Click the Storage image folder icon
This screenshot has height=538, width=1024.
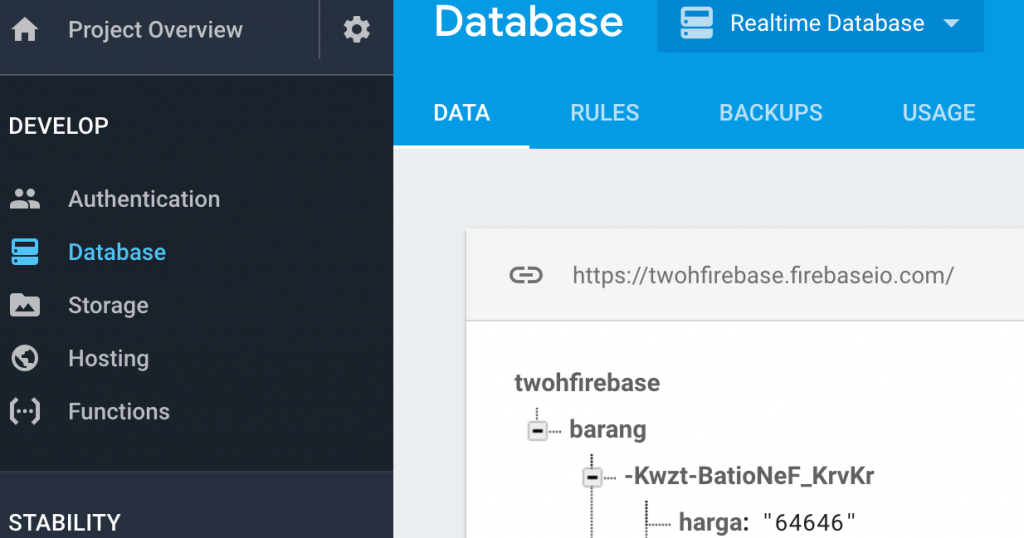click(25, 305)
